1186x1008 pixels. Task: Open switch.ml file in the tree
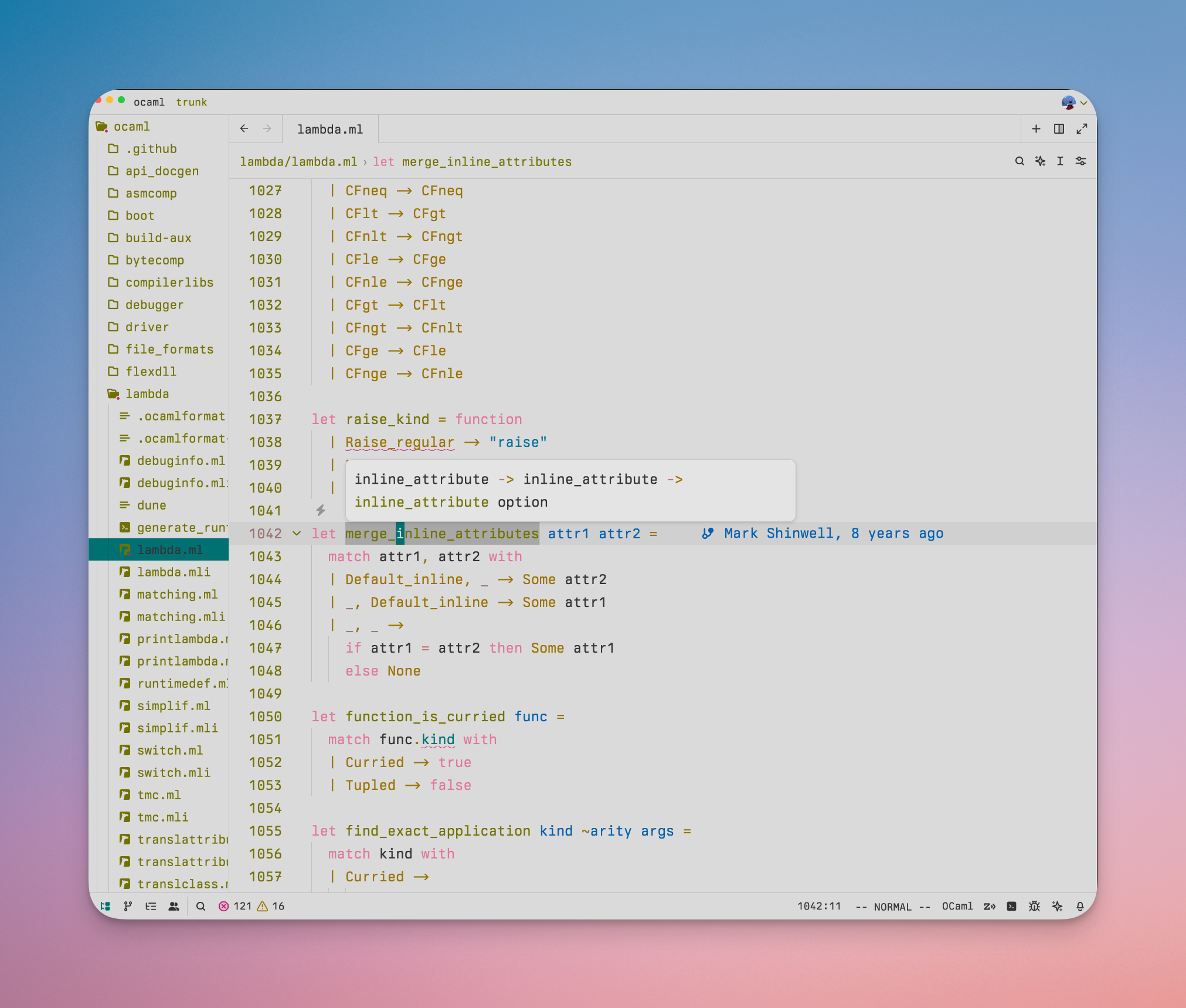click(170, 751)
